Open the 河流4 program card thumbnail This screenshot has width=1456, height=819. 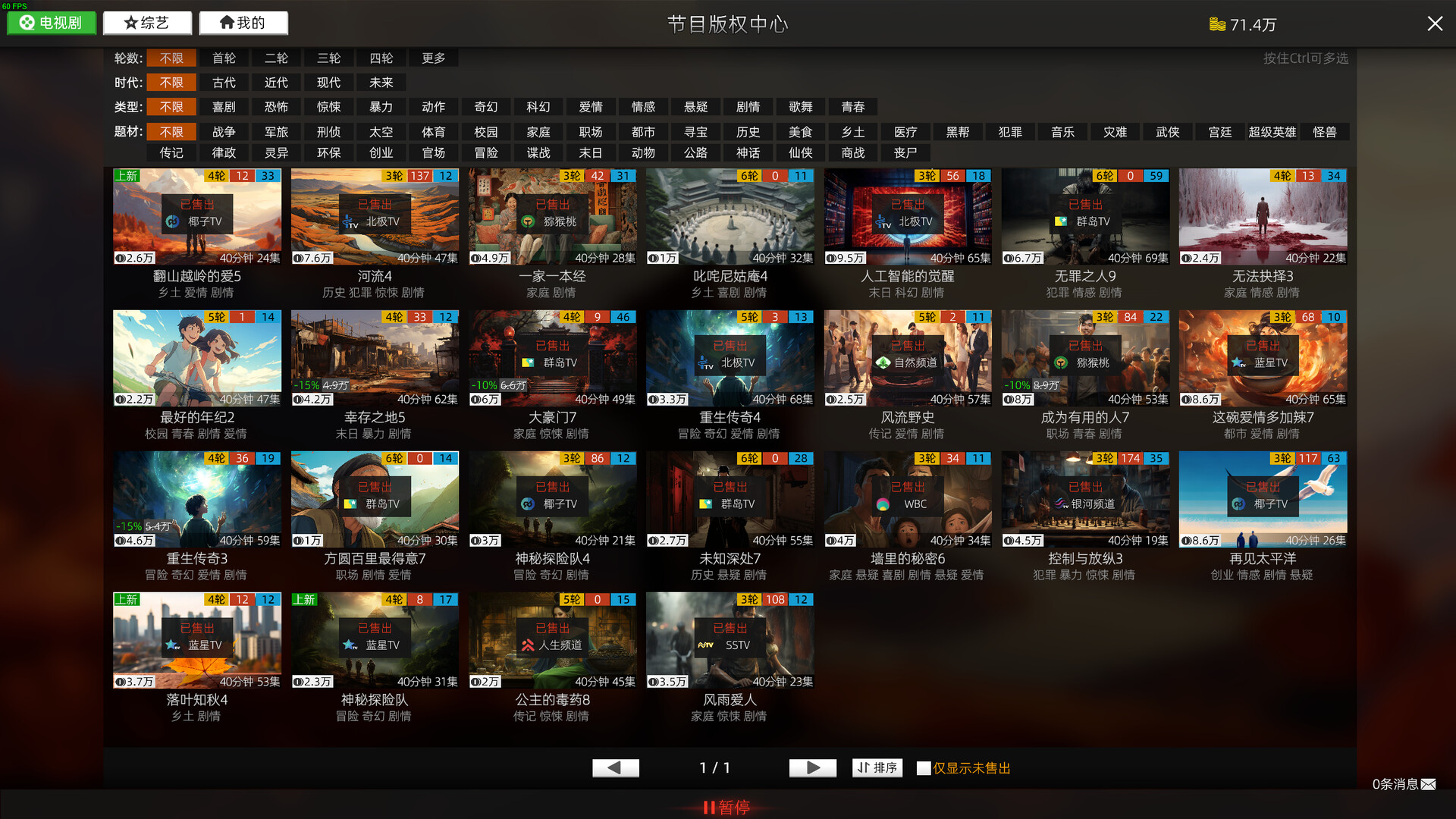(375, 216)
